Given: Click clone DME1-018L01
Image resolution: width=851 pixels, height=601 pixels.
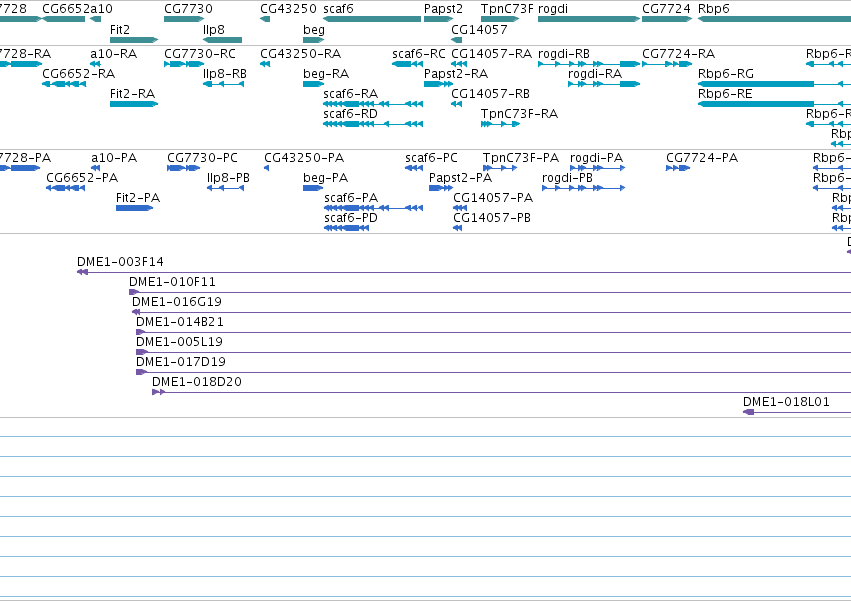Looking at the screenshot, I should click(x=797, y=412).
